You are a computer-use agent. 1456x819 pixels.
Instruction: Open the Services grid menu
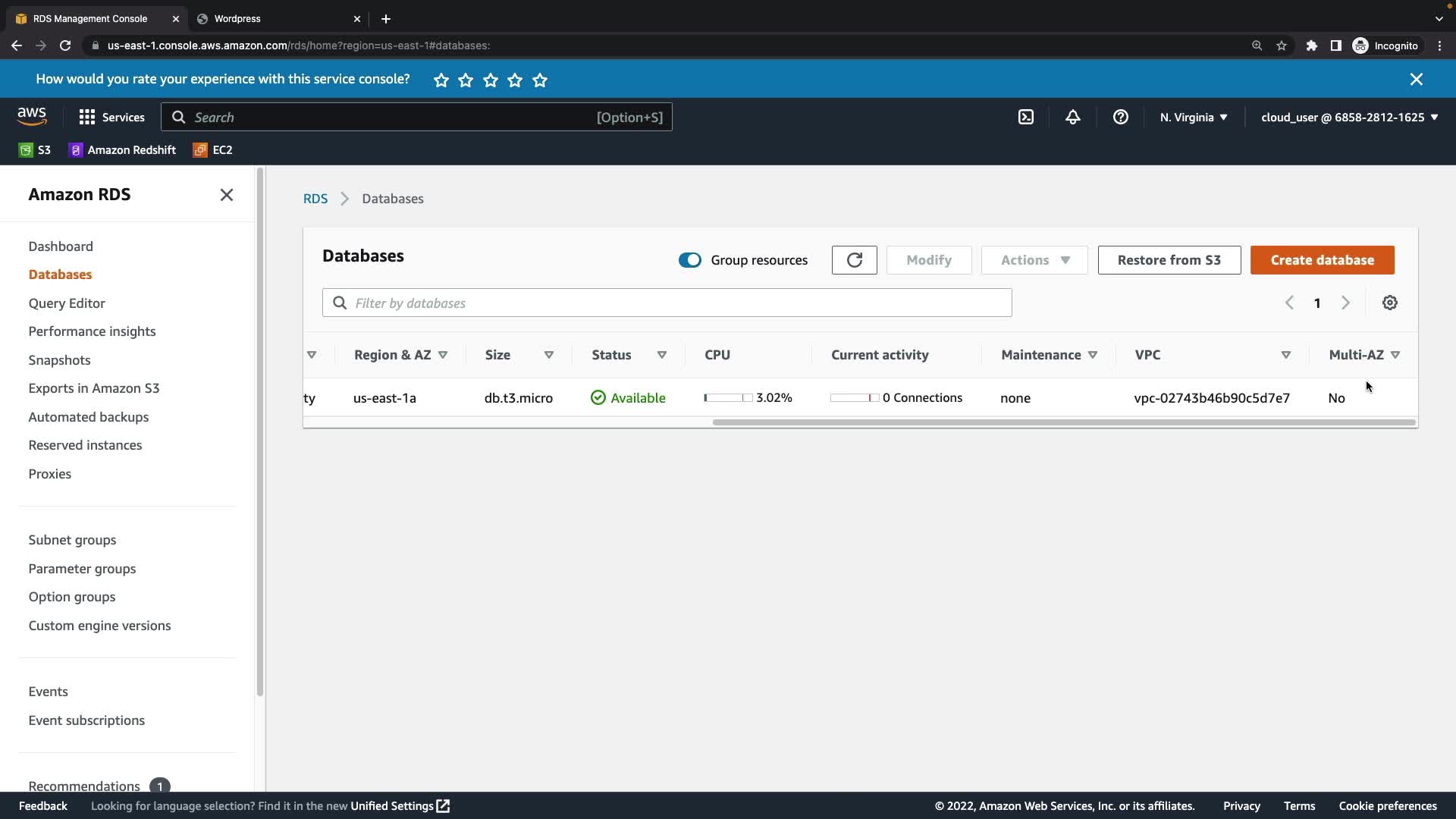coord(111,118)
